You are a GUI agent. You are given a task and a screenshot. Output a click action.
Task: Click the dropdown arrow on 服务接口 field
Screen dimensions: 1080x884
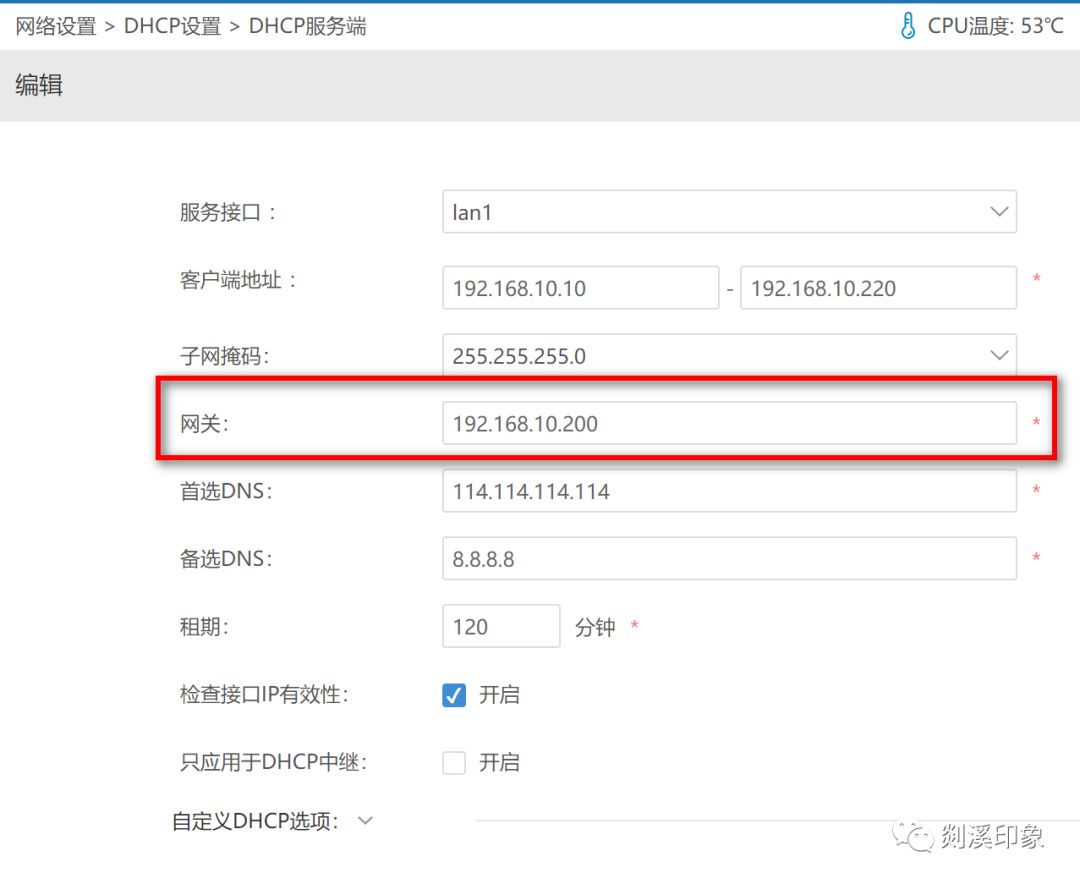(999, 212)
